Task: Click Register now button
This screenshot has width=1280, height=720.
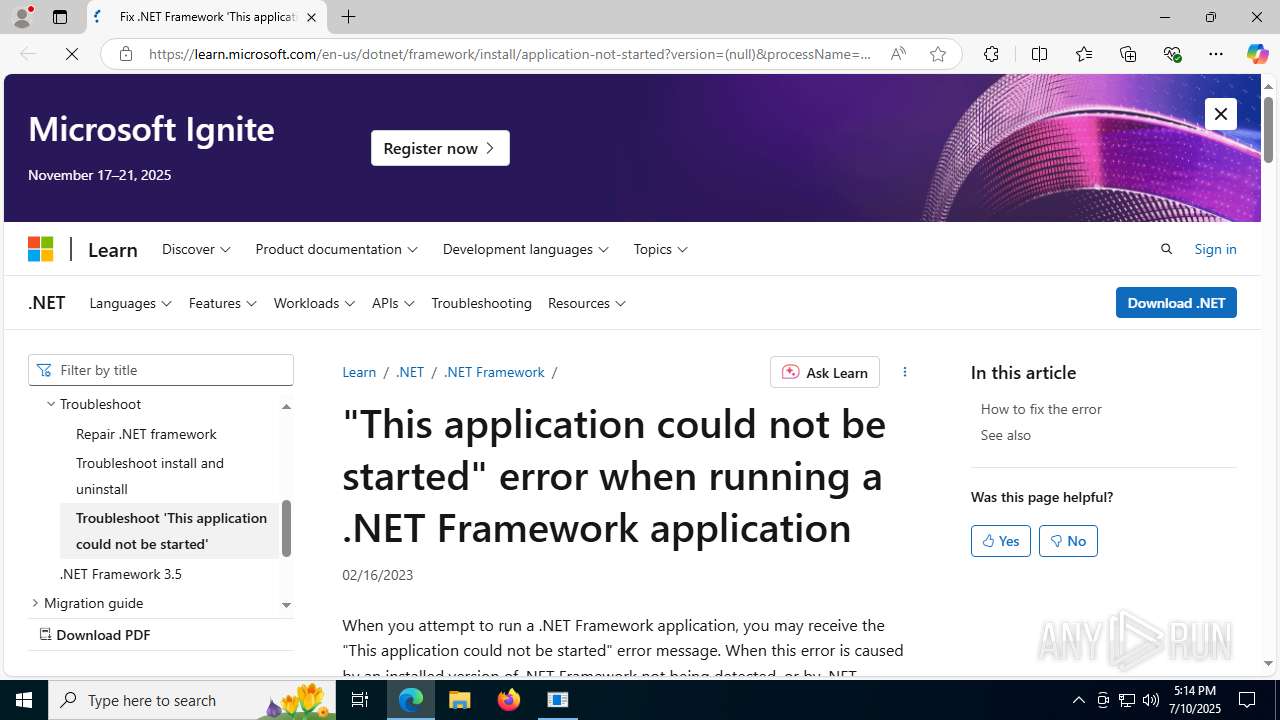Action: pos(440,148)
